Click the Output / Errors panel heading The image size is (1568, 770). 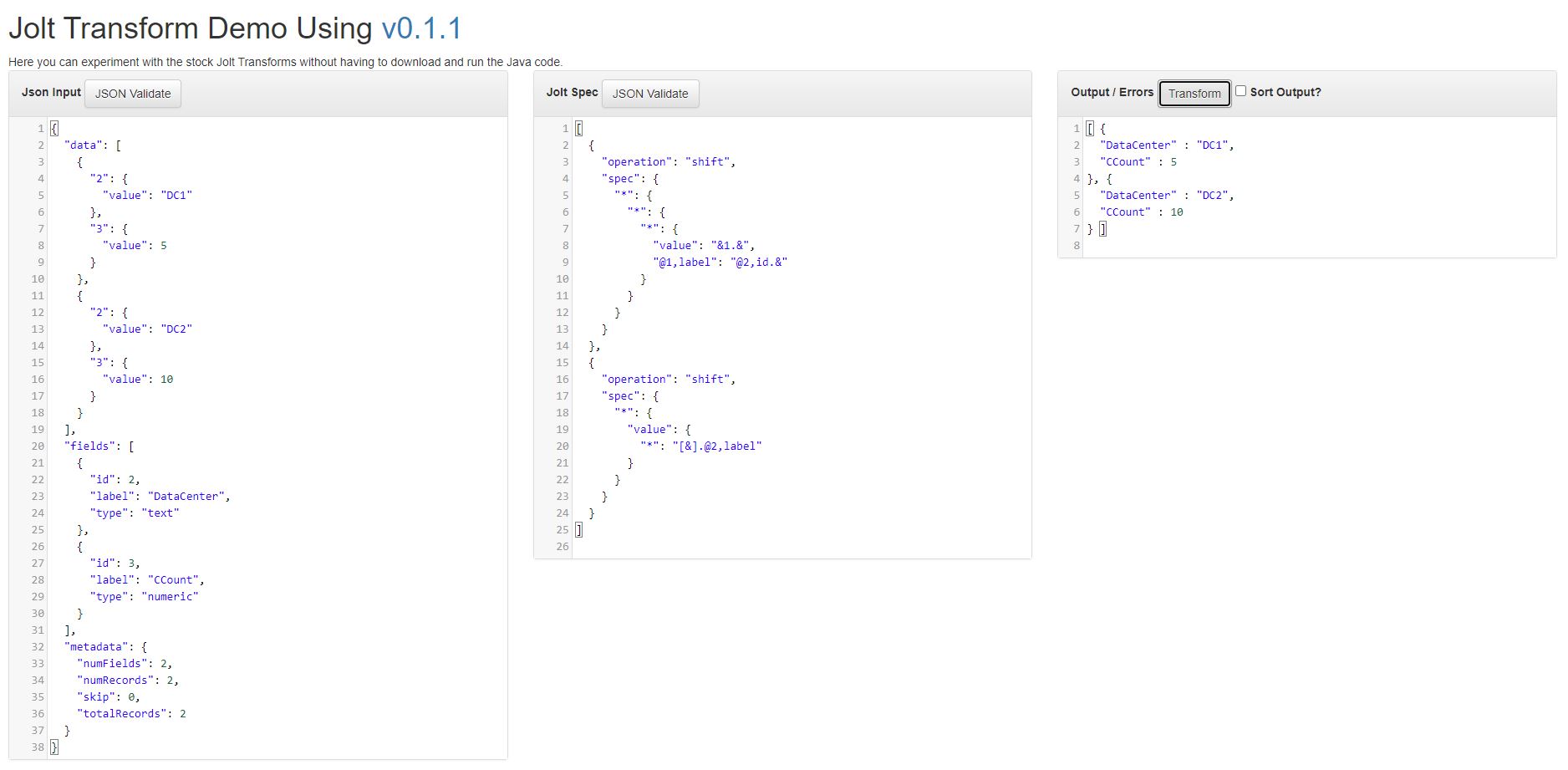tap(1112, 92)
